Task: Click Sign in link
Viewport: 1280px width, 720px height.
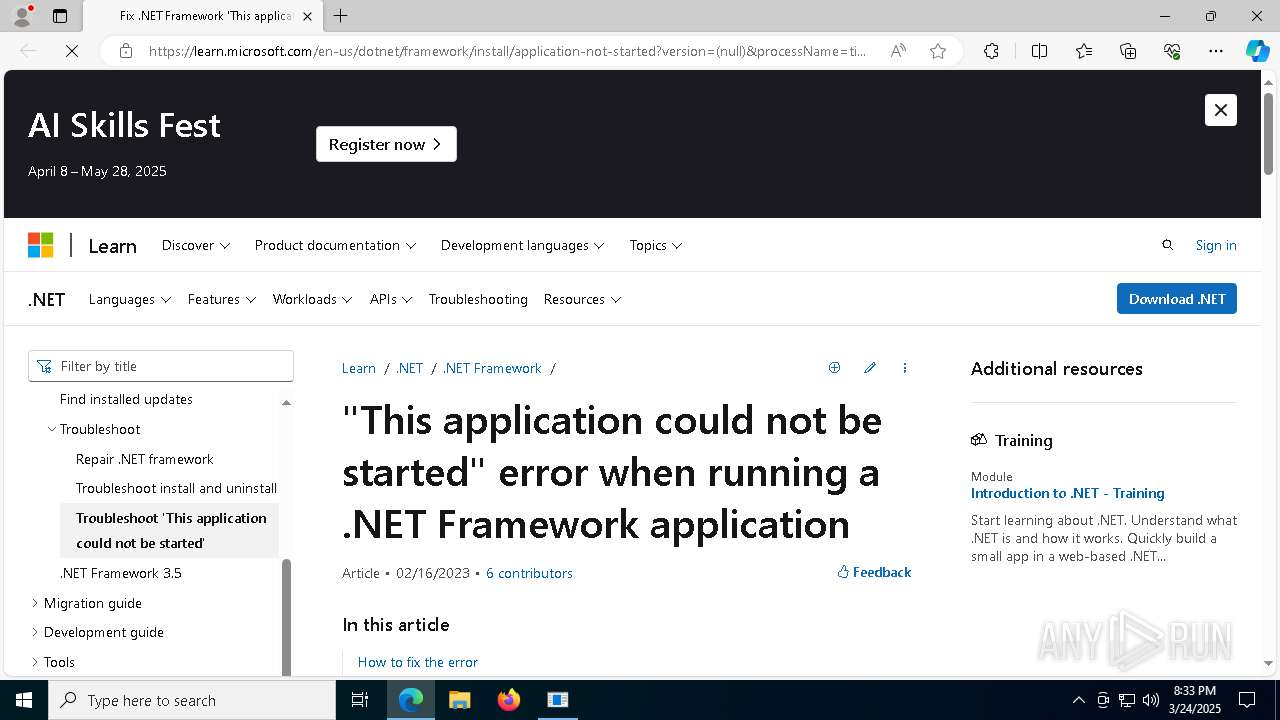Action: pyautogui.click(x=1215, y=245)
